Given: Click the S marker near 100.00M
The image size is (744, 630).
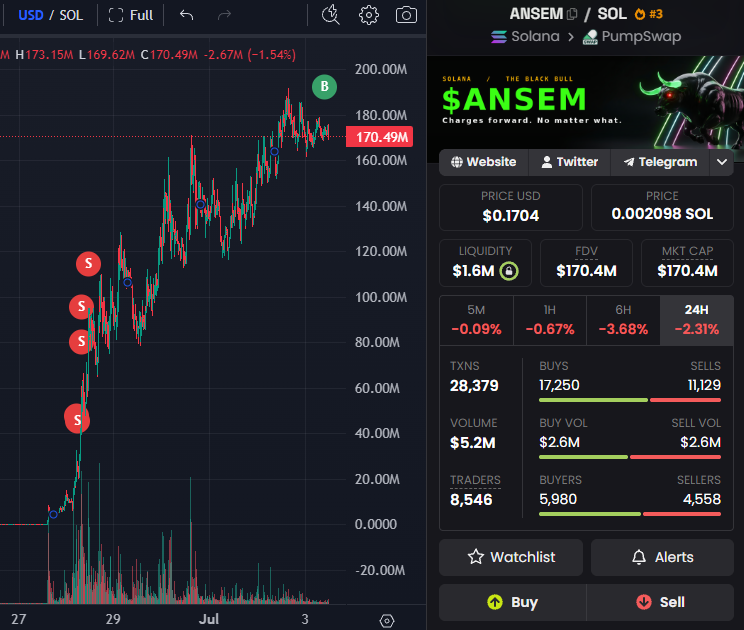Looking at the screenshot, I should click(81, 307).
